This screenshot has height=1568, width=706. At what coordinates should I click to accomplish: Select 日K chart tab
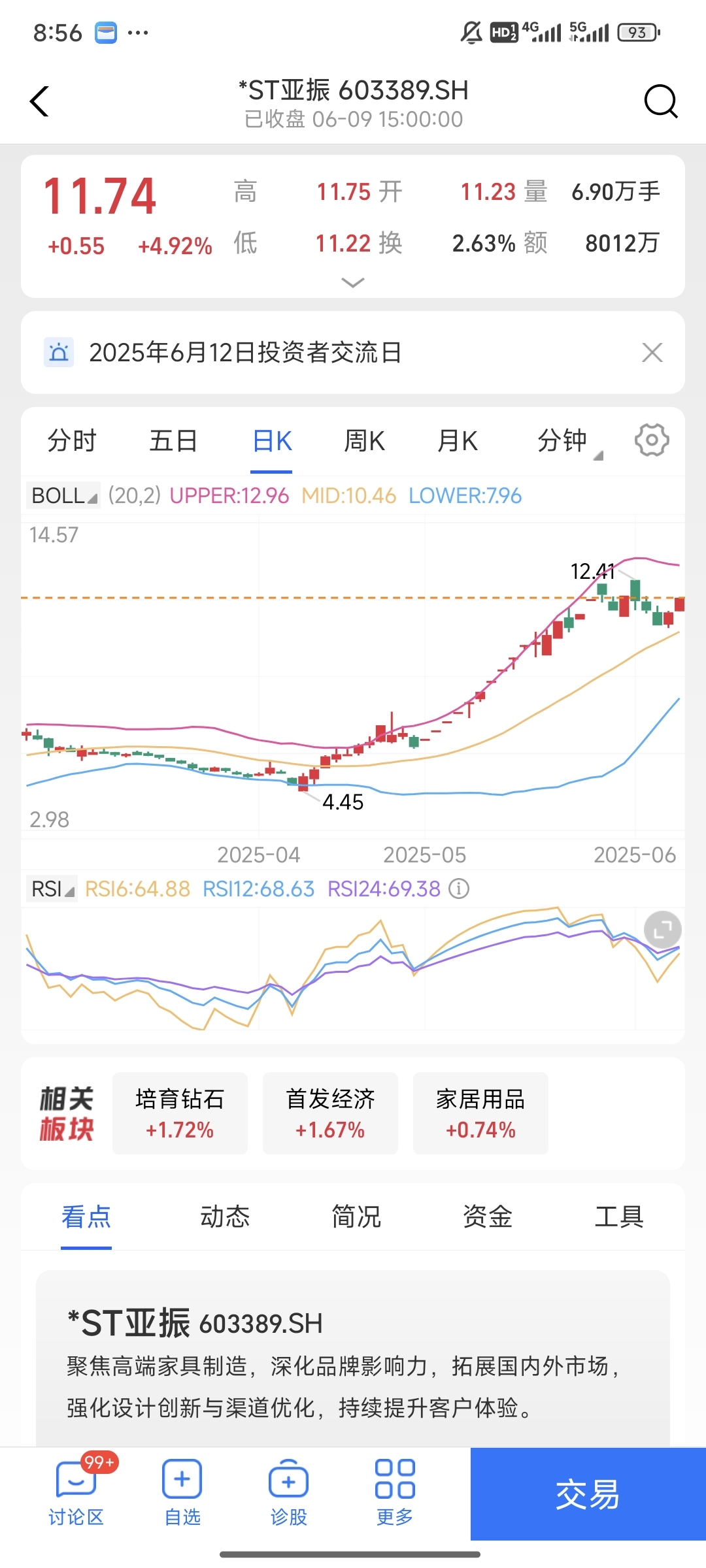pyautogui.click(x=272, y=441)
